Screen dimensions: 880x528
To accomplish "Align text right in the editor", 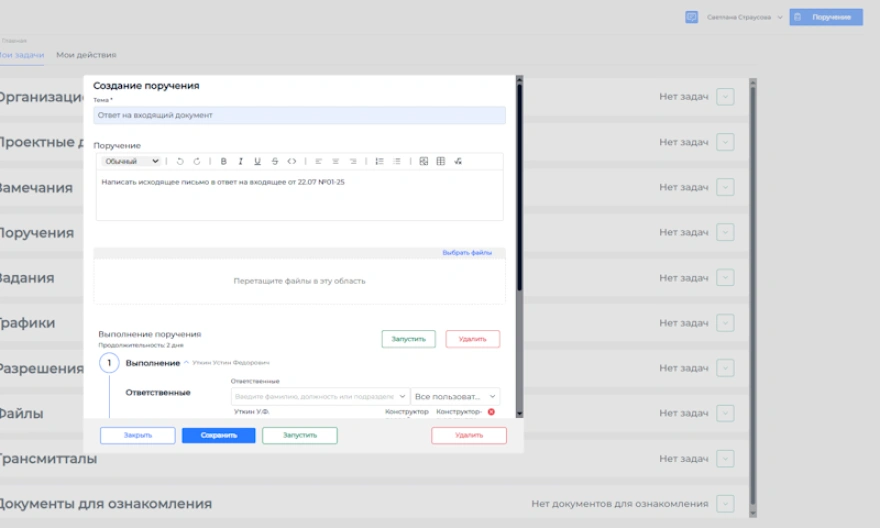I will point(353,162).
